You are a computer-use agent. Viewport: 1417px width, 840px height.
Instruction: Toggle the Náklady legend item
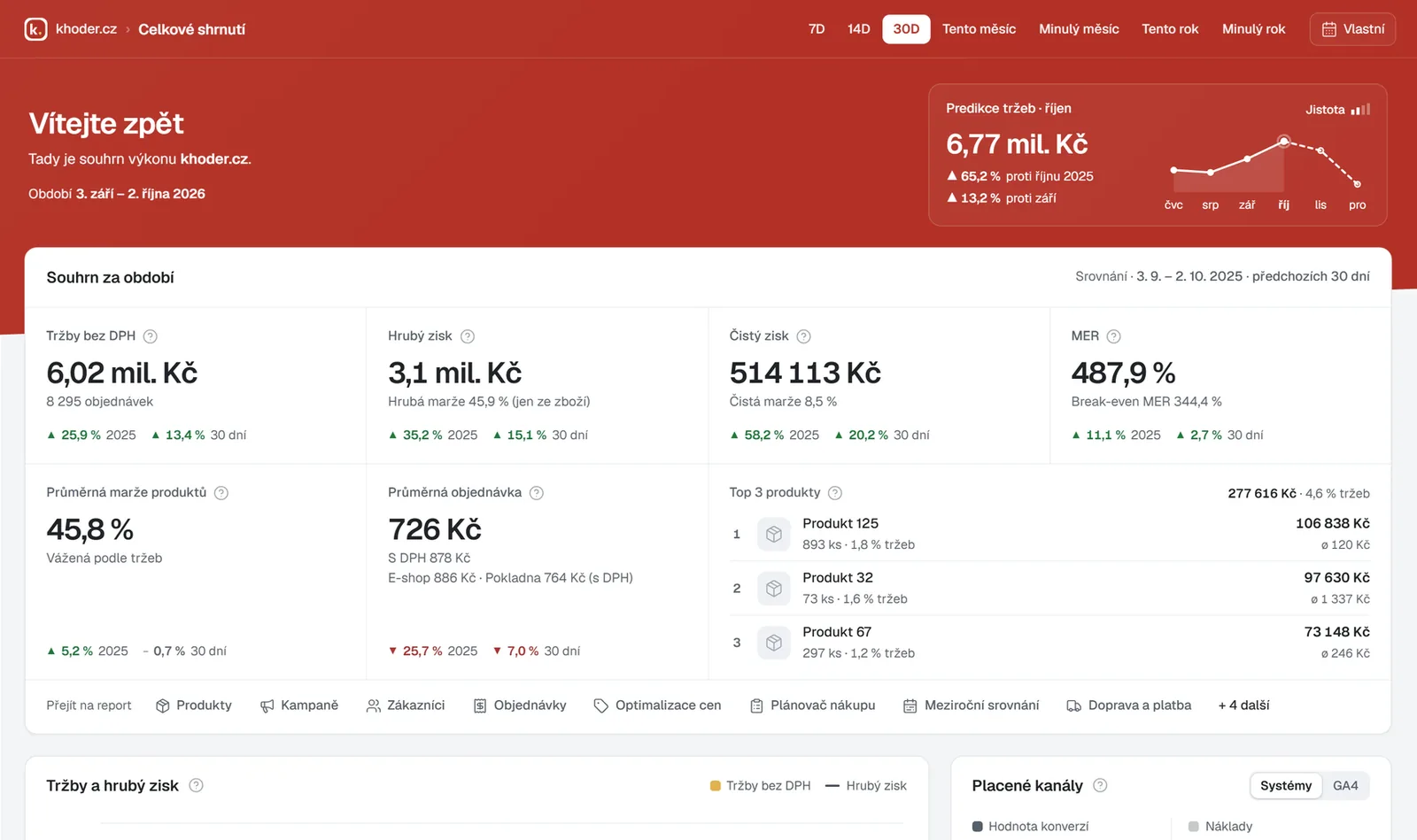[1220, 827]
